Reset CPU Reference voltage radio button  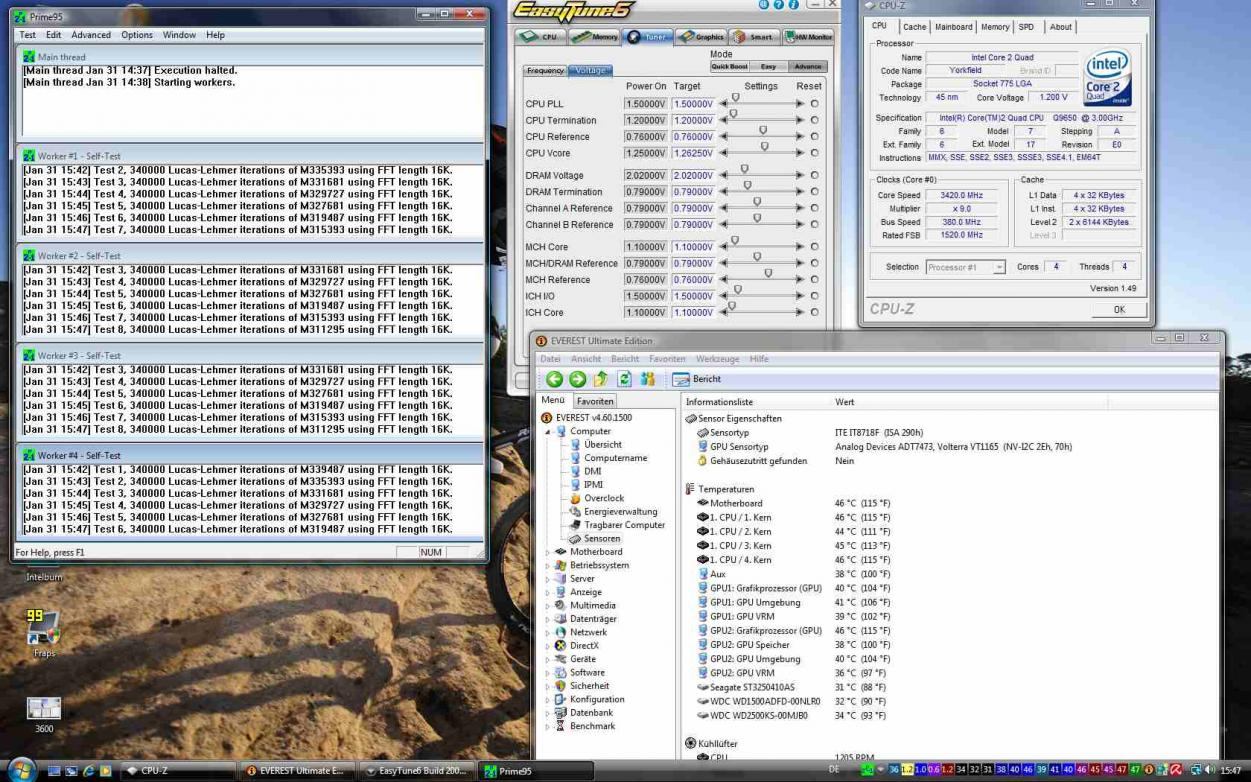pos(814,137)
